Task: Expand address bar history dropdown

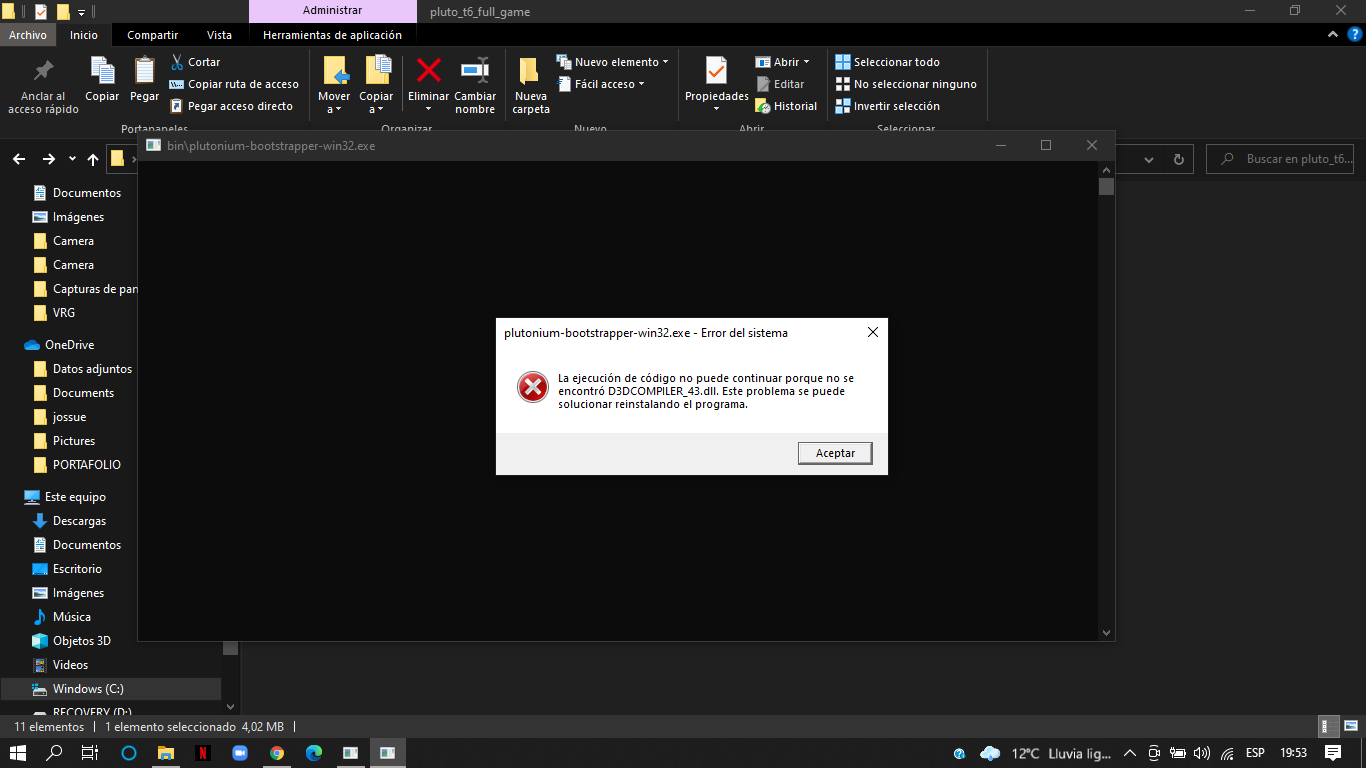Action: (x=1148, y=159)
